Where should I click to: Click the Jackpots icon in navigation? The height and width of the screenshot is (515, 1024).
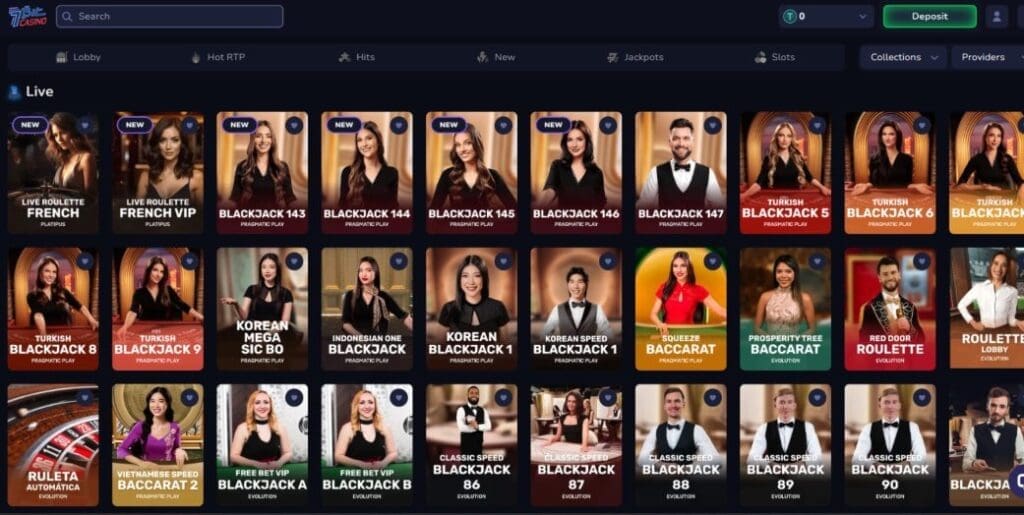pyautogui.click(x=612, y=57)
